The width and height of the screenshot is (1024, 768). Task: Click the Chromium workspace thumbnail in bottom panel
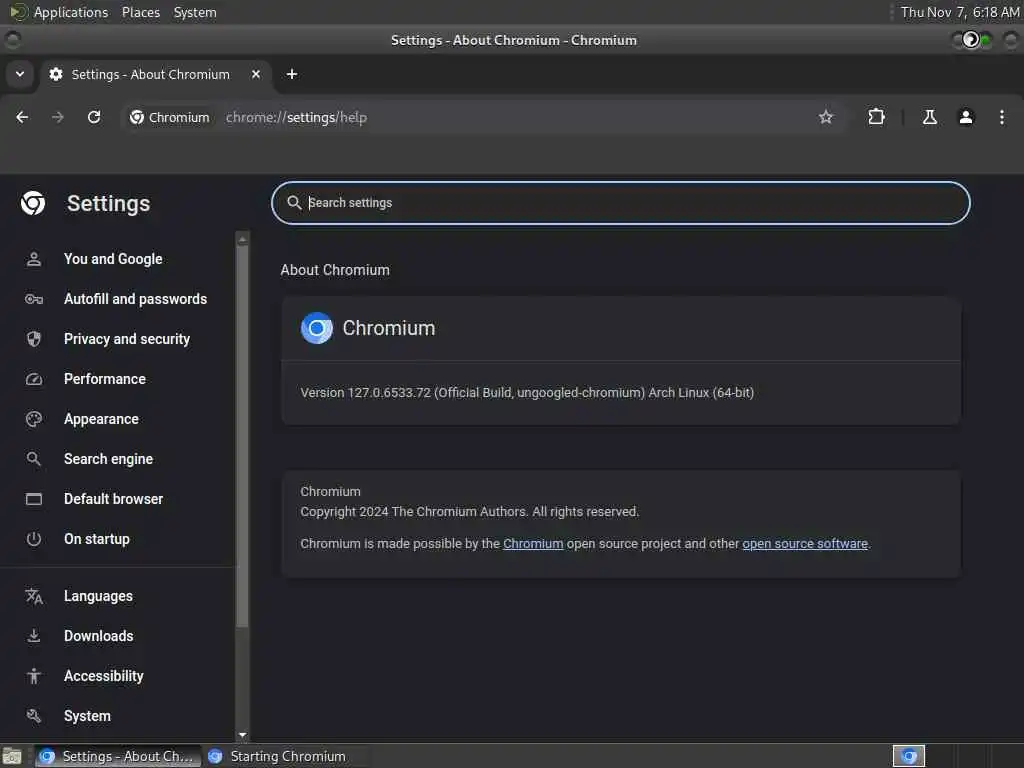[908, 756]
